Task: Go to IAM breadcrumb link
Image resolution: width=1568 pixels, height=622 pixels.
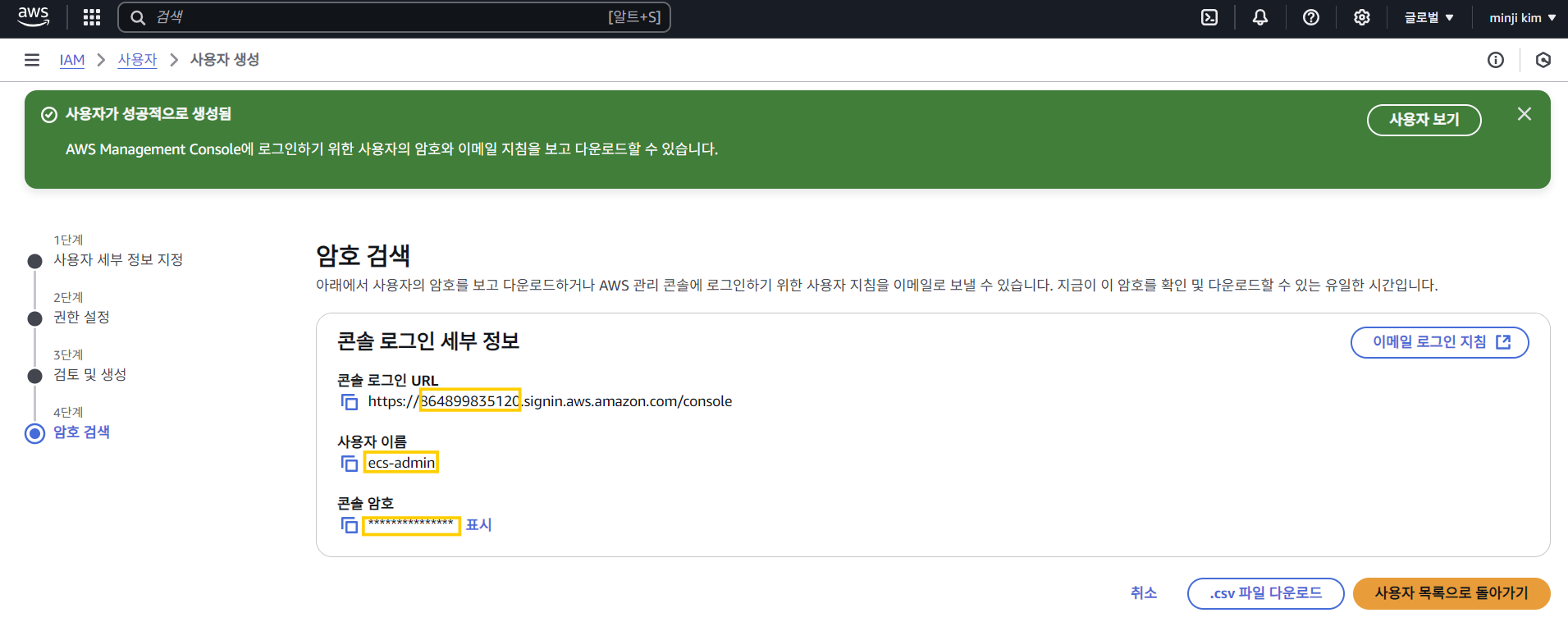Action: [x=72, y=60]
